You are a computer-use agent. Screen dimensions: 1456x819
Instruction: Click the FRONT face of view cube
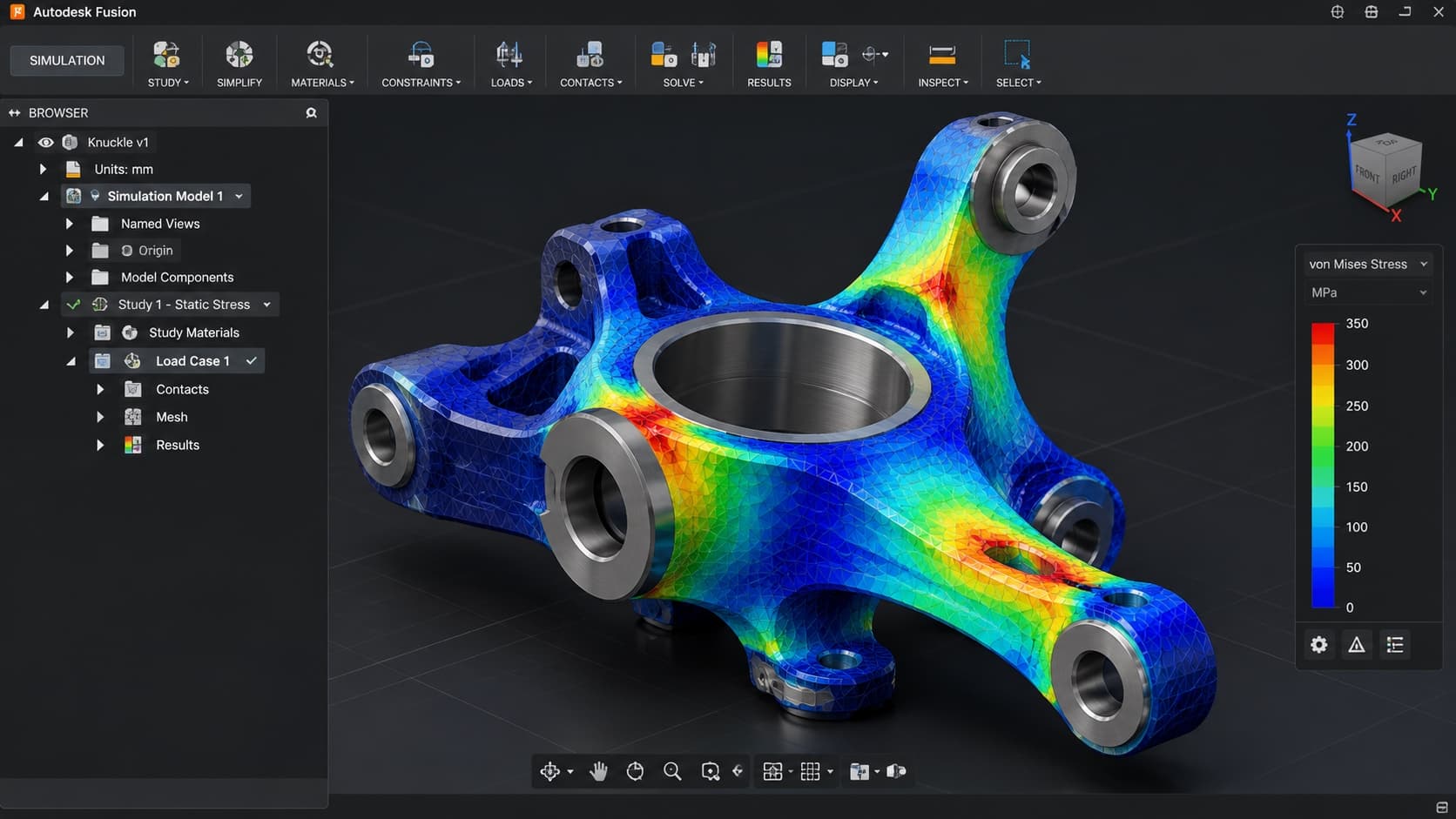point(1367,175)
